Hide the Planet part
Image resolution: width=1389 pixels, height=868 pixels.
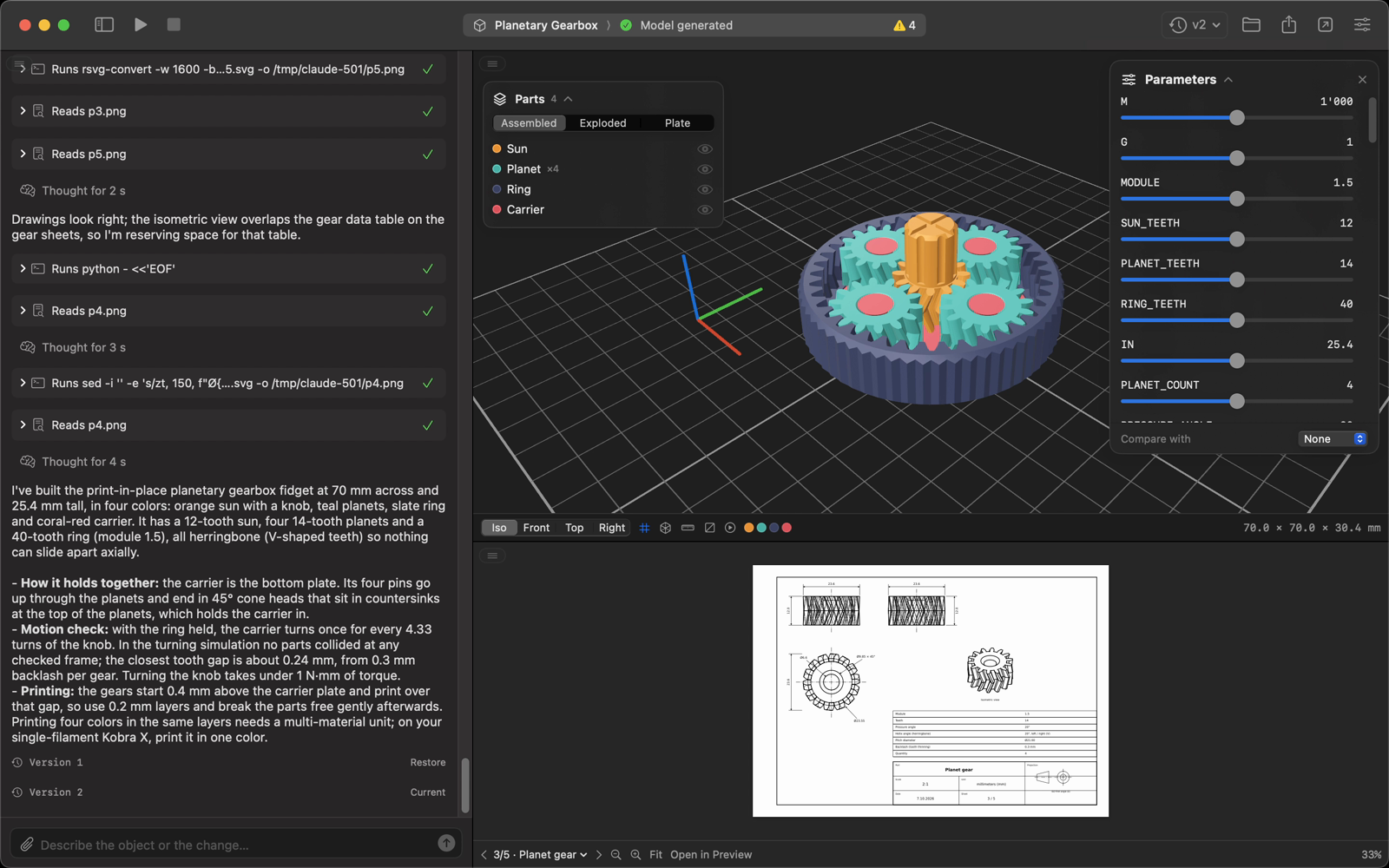tap(705, 169)
